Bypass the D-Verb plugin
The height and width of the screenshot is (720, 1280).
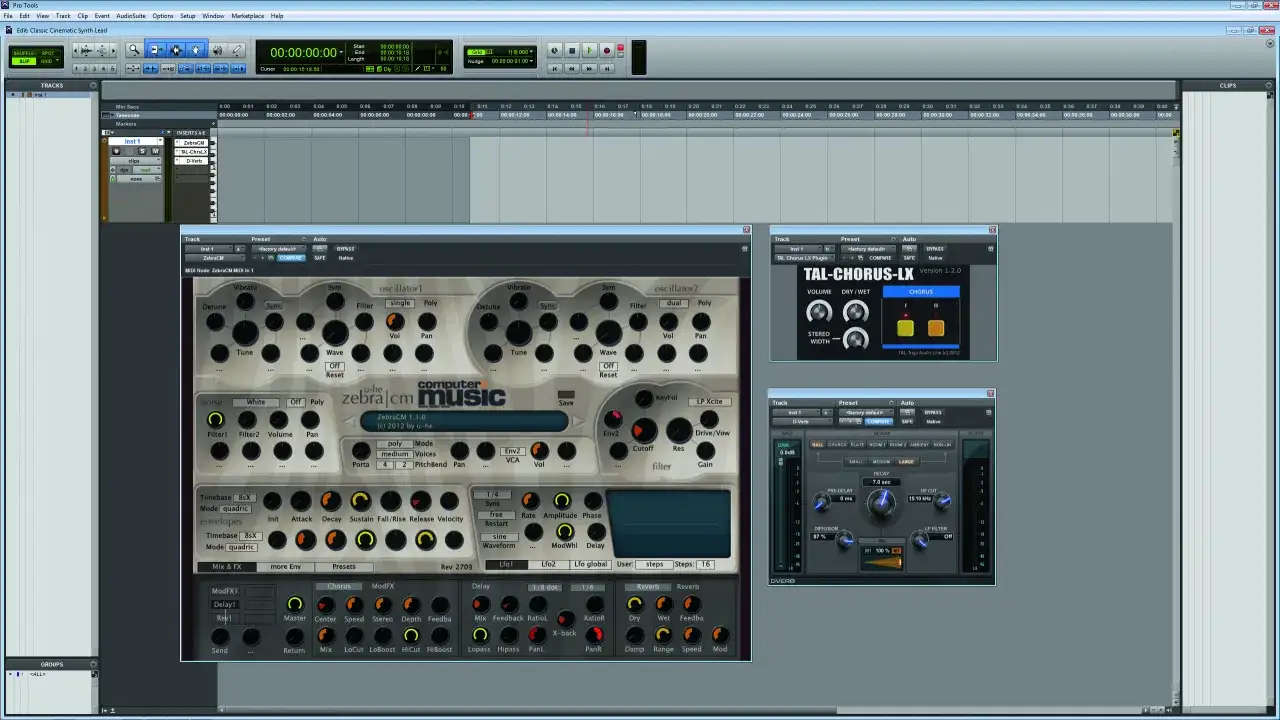[933, 412]
